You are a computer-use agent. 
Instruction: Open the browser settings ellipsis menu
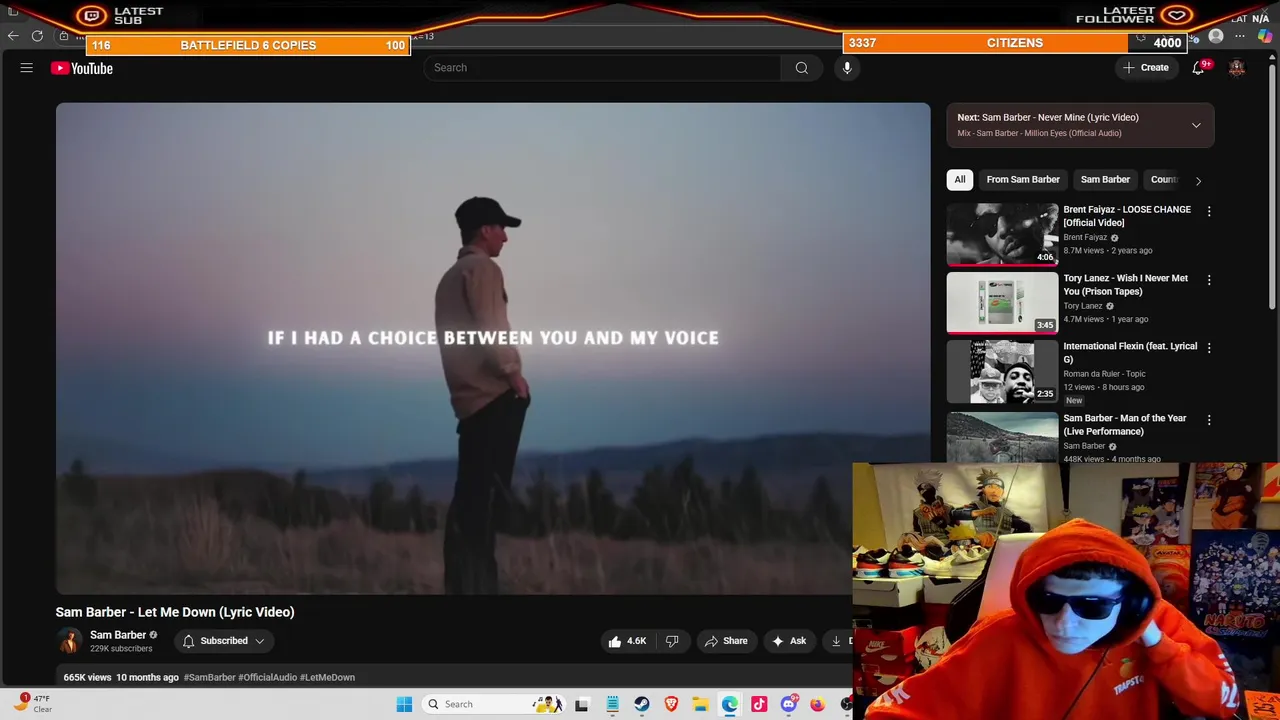(1240, 36)
